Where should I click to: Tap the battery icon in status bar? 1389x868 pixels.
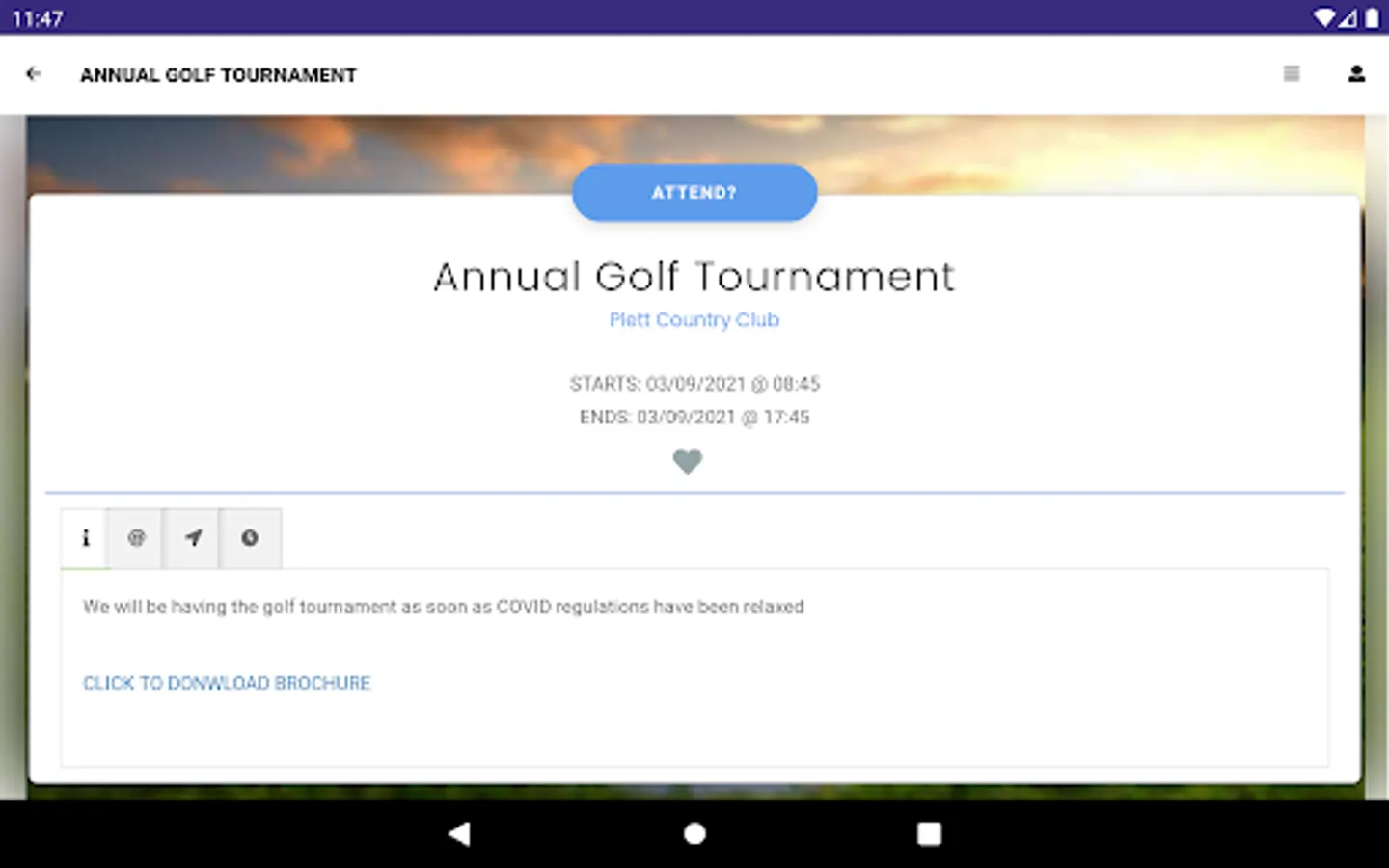point(1372,17)
